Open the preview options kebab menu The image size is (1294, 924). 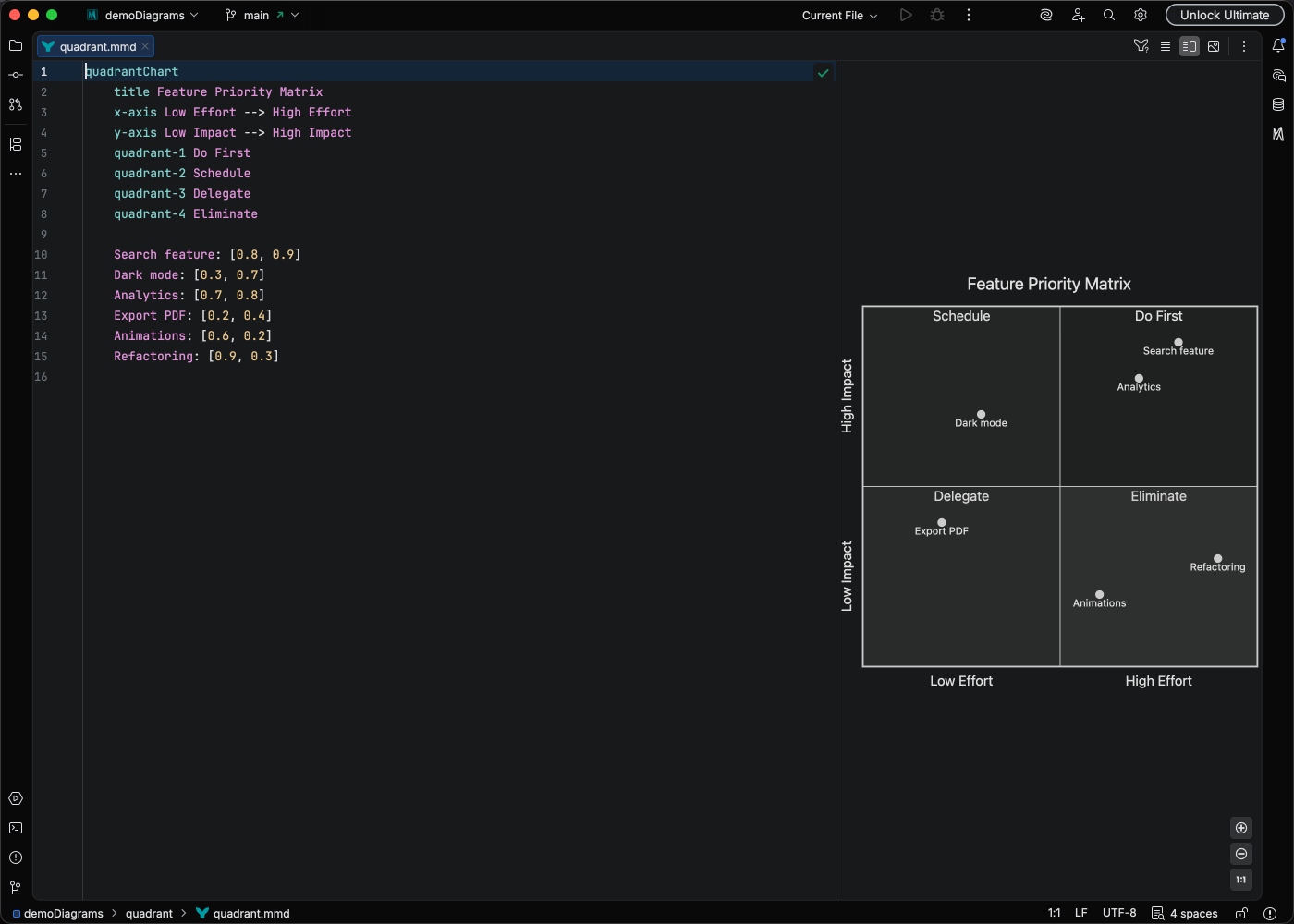(x=1244, y=45)
